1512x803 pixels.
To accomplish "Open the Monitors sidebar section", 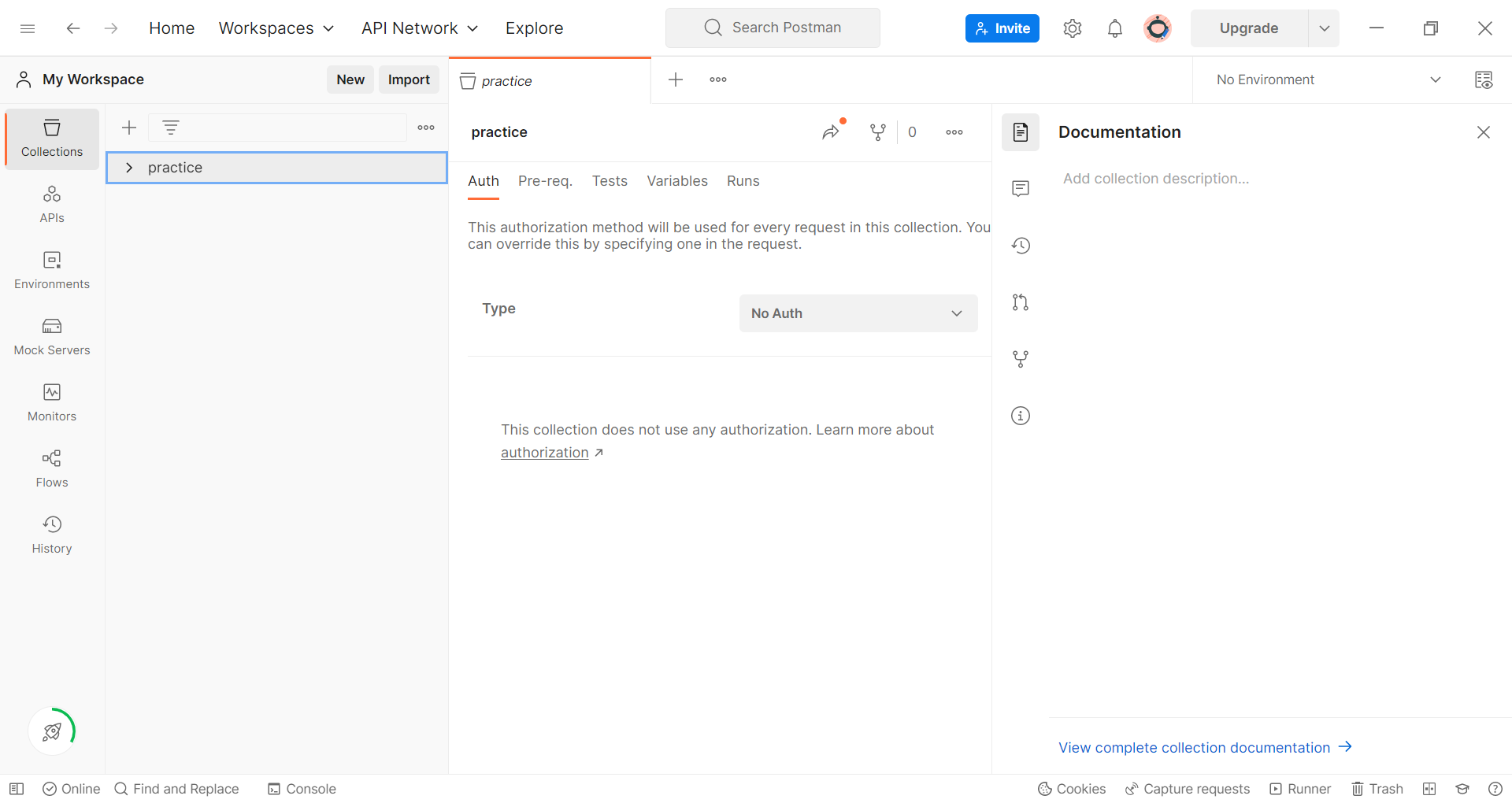I will (x=52, y=403).
